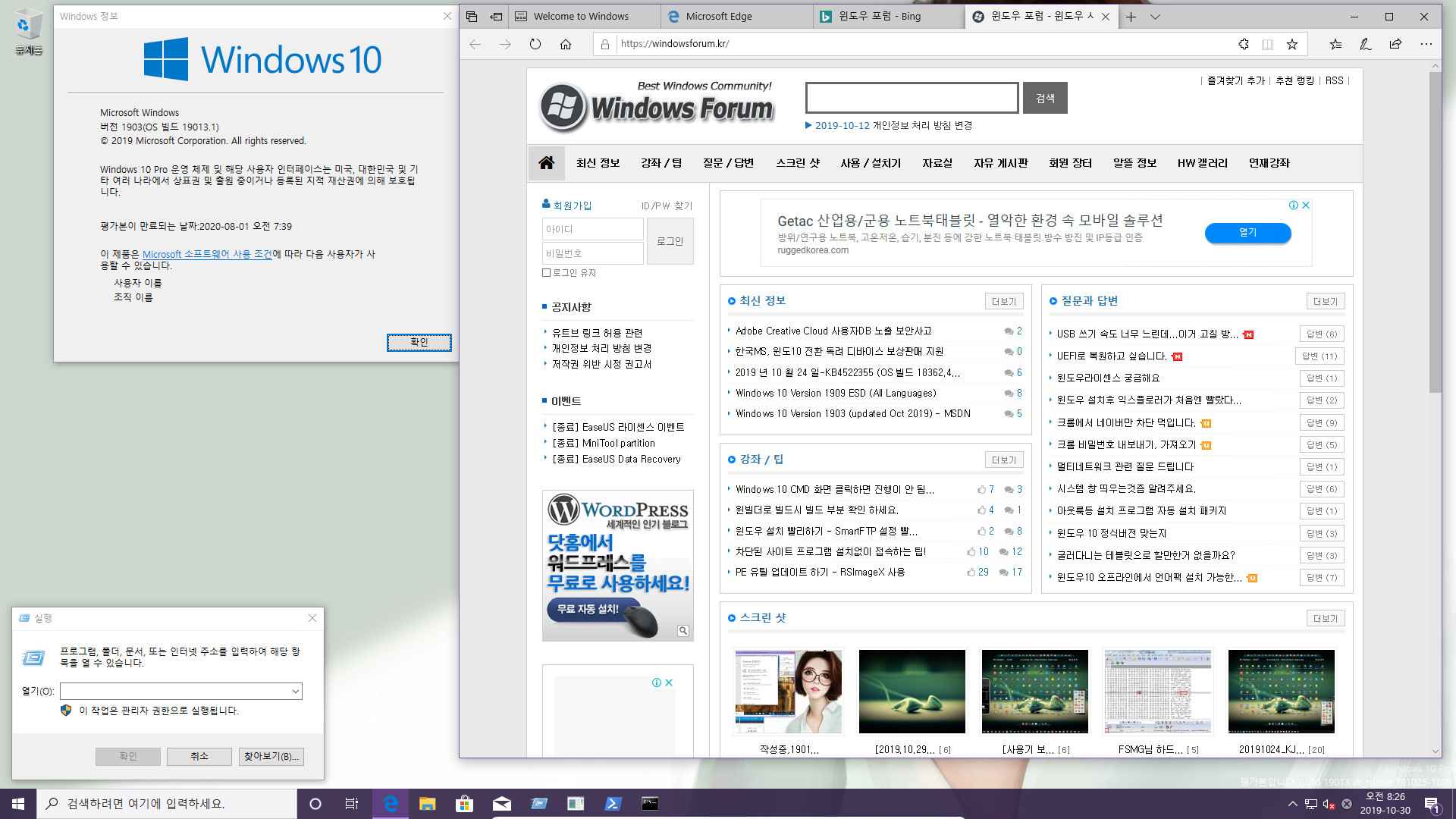Screen dimensions: 1456x819
Task: Click the Share page icon in Edge
Action: point(1395,44)
